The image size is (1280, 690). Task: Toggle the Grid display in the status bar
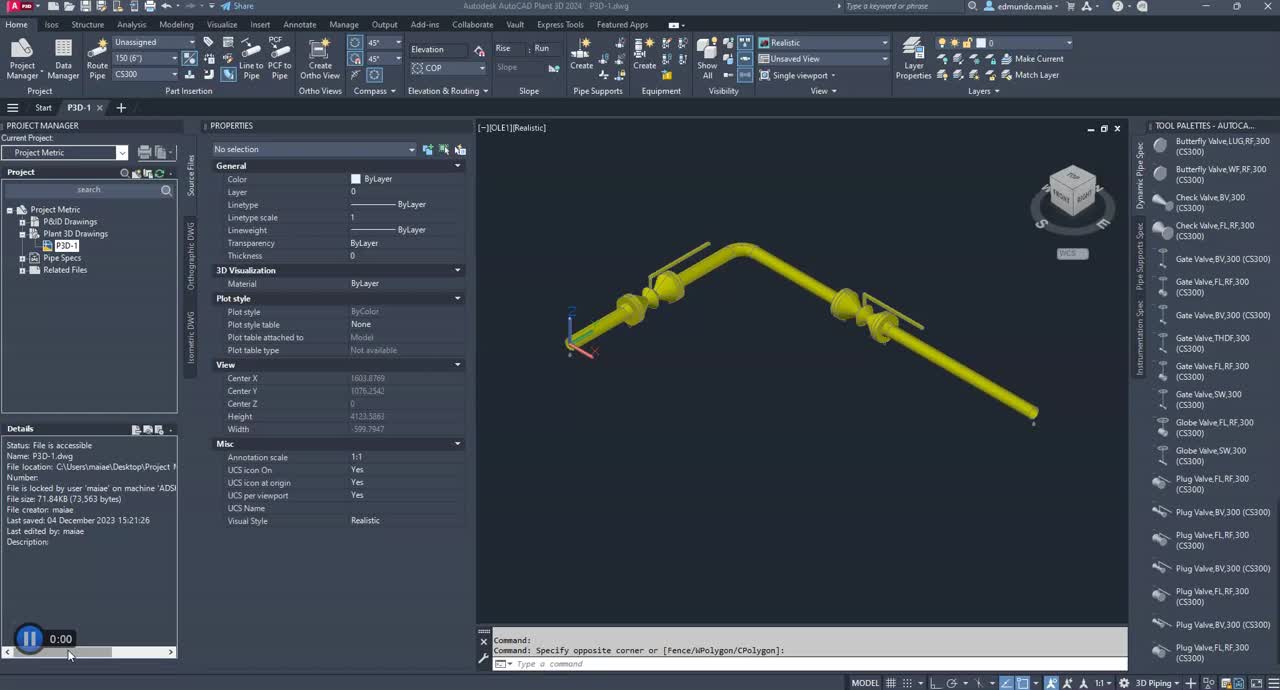pyautogui.click(x=891, y=683)
